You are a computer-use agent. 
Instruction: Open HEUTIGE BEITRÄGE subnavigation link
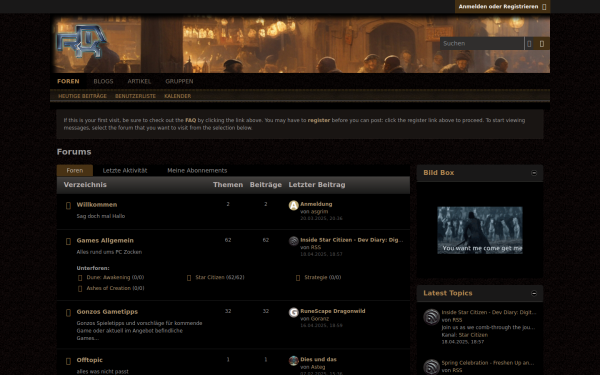pyautogui.click(x=82, y=96)
